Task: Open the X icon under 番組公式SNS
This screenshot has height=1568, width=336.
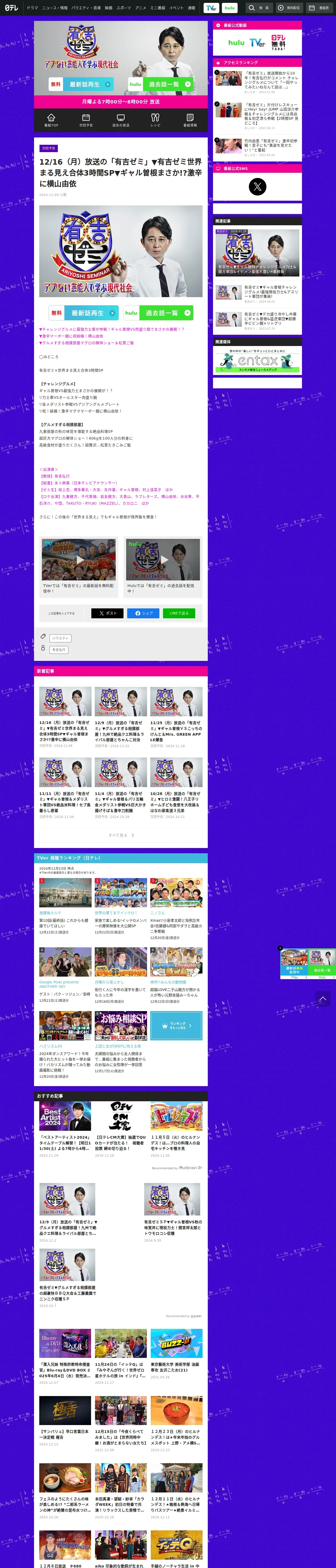Action: (257, 186)
